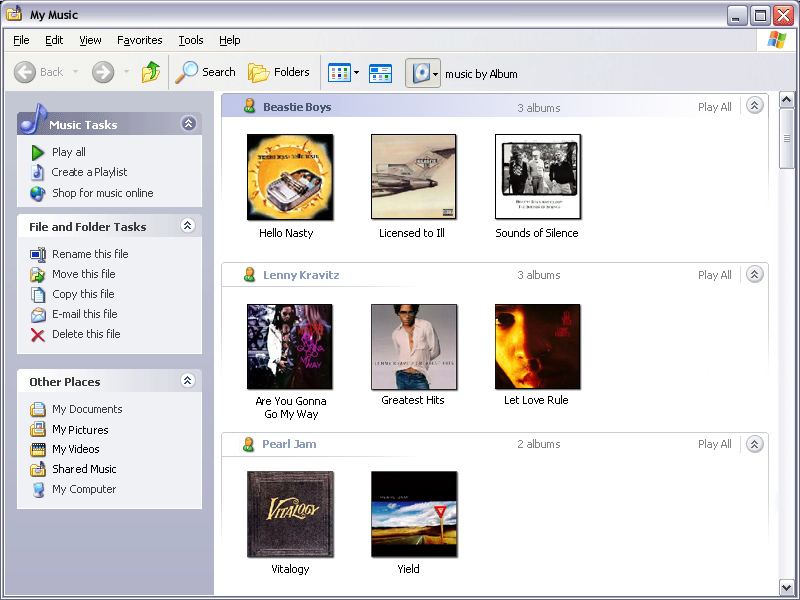Image resolution: width=800 pixels, height=600 pixels.
Task: Select the Licensed to Ill album cover
Action: (413, 177)
